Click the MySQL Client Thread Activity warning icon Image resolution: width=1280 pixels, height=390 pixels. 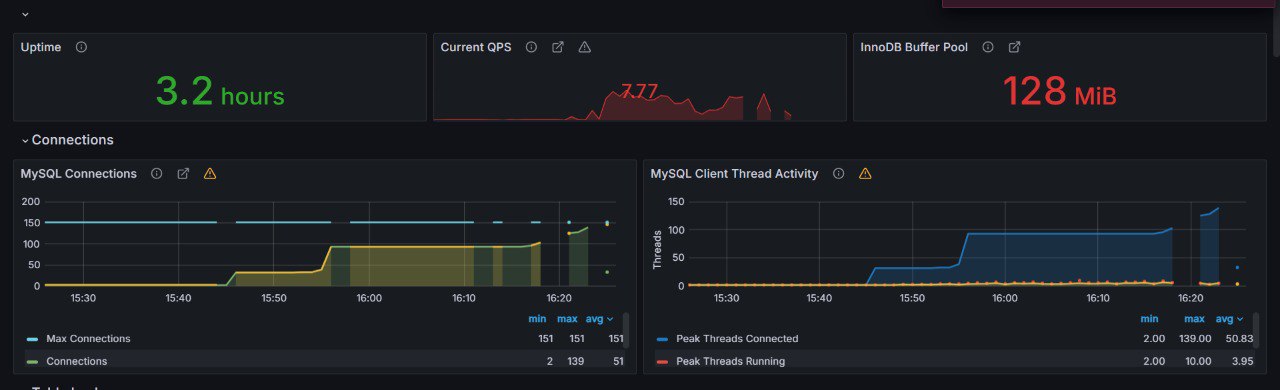coord(865,173)
